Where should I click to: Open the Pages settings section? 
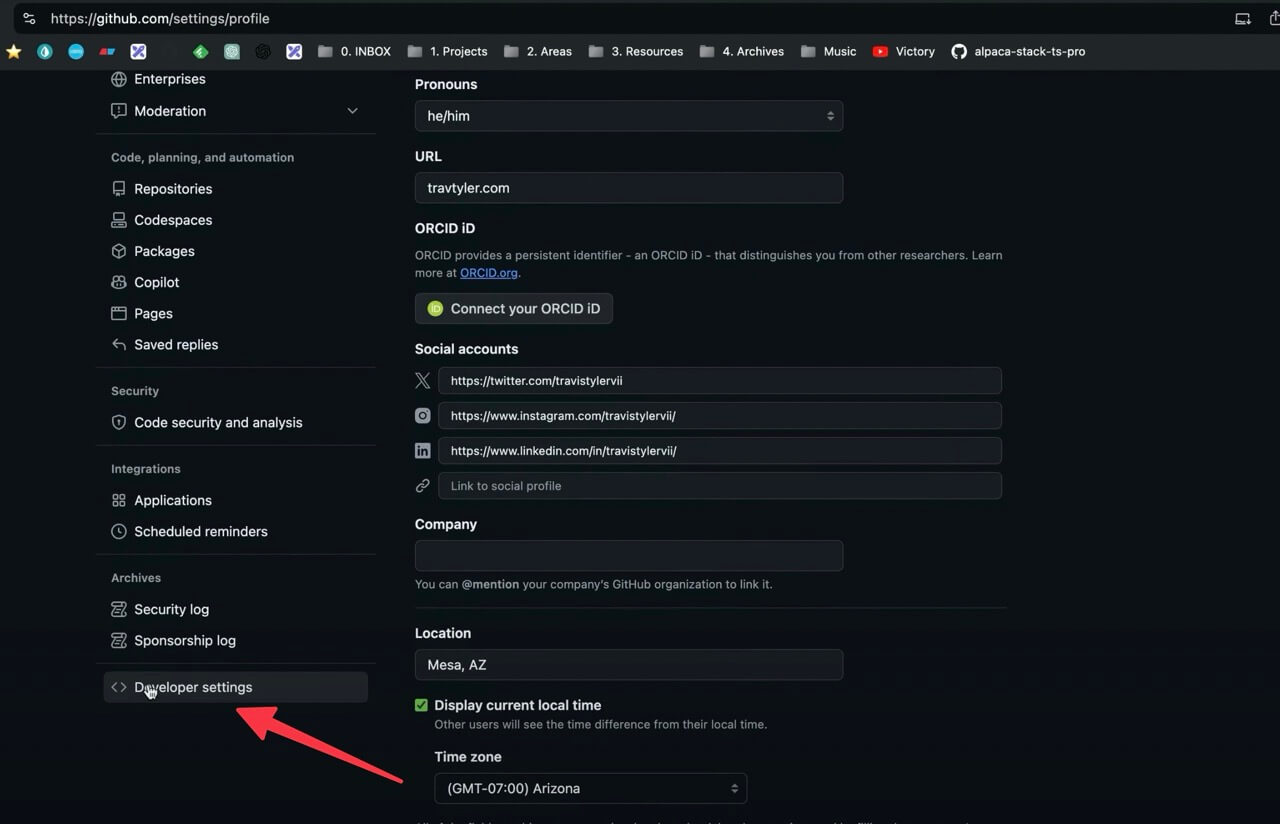pos(152,313)
